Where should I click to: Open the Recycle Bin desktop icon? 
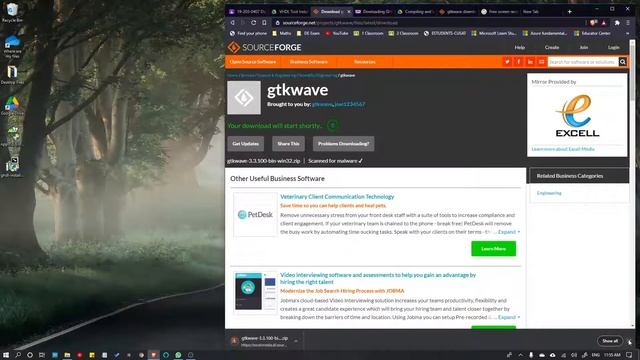pos(12,13)
